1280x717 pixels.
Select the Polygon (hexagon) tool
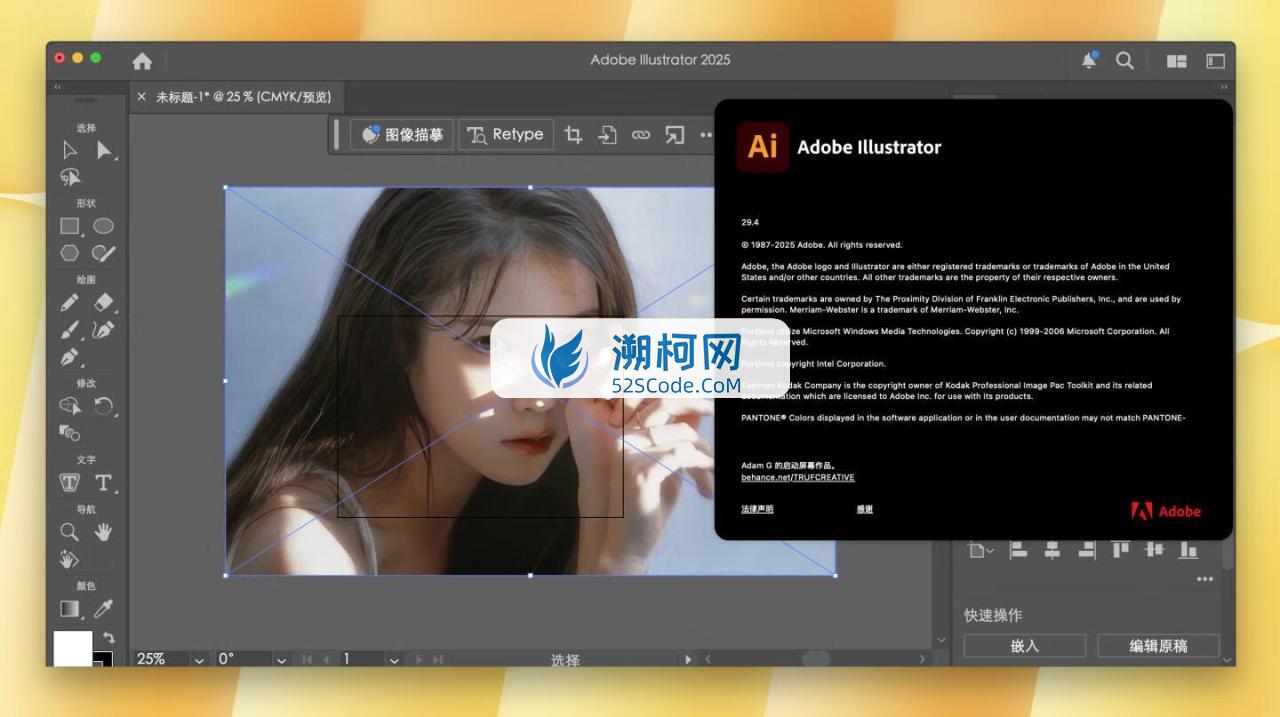coord(70,253)
